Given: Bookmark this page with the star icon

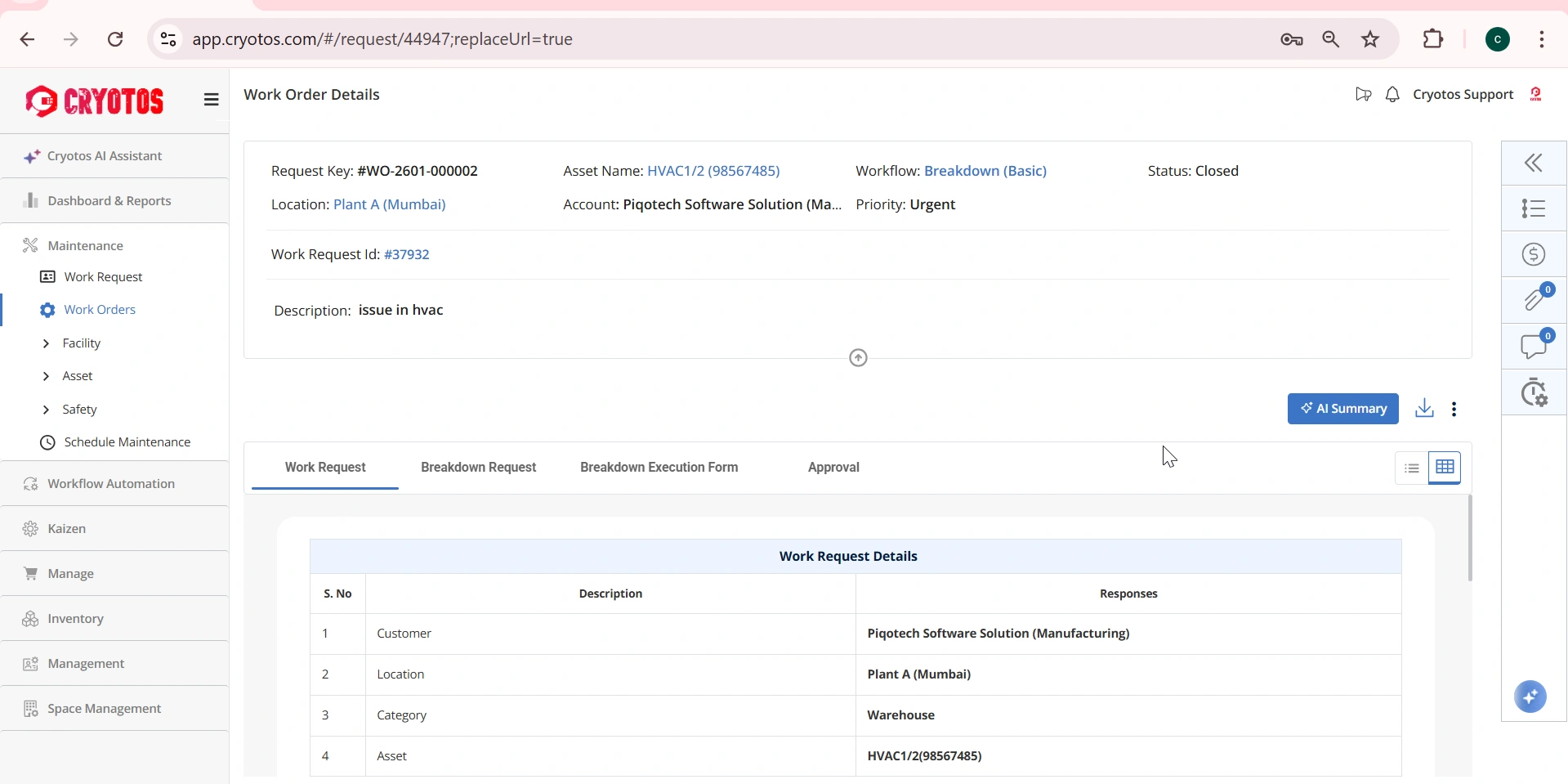Looking at the screenshot, I should [1370, 38].
